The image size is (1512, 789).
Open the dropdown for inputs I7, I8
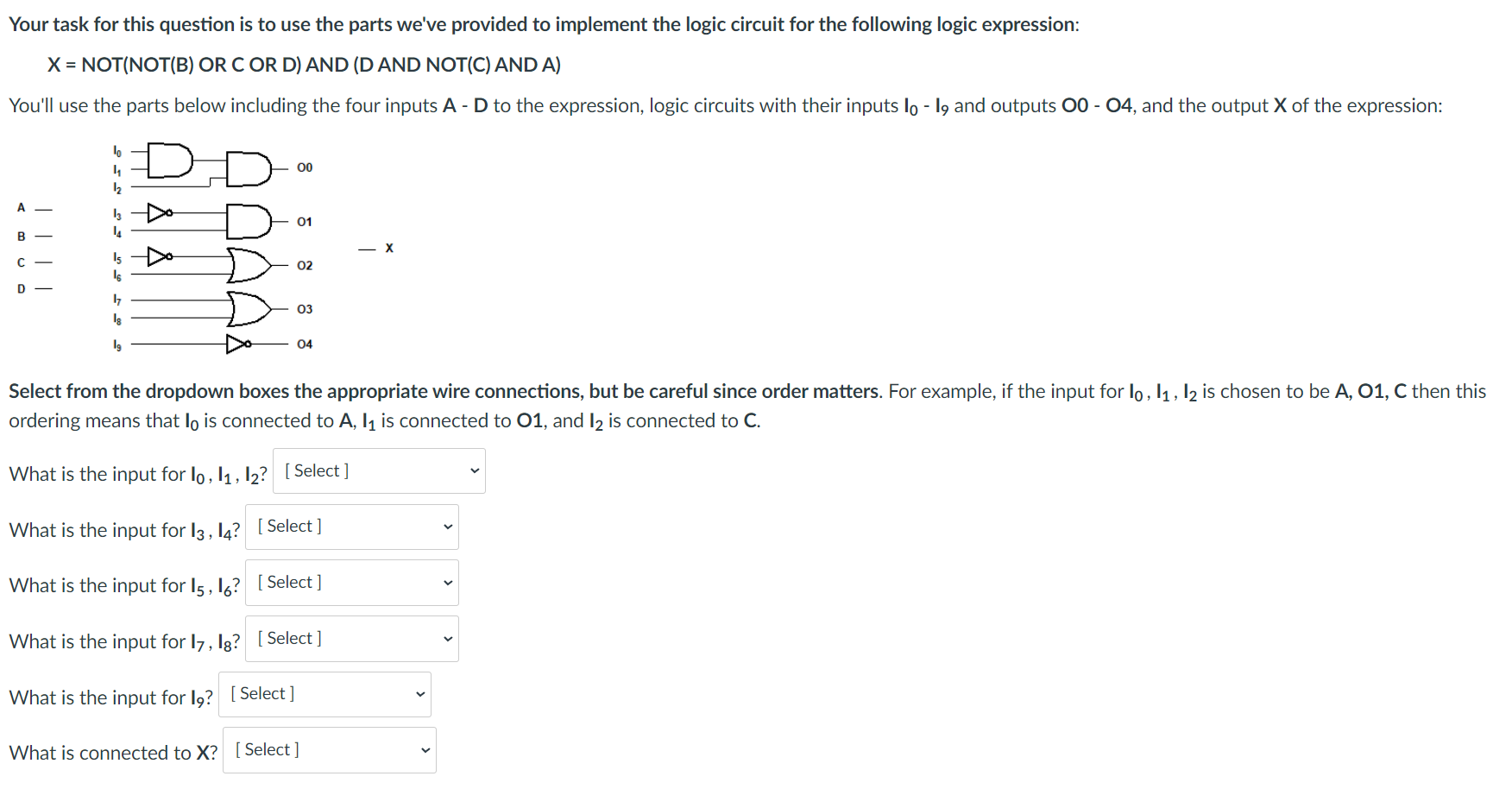(x=351, y=638)
